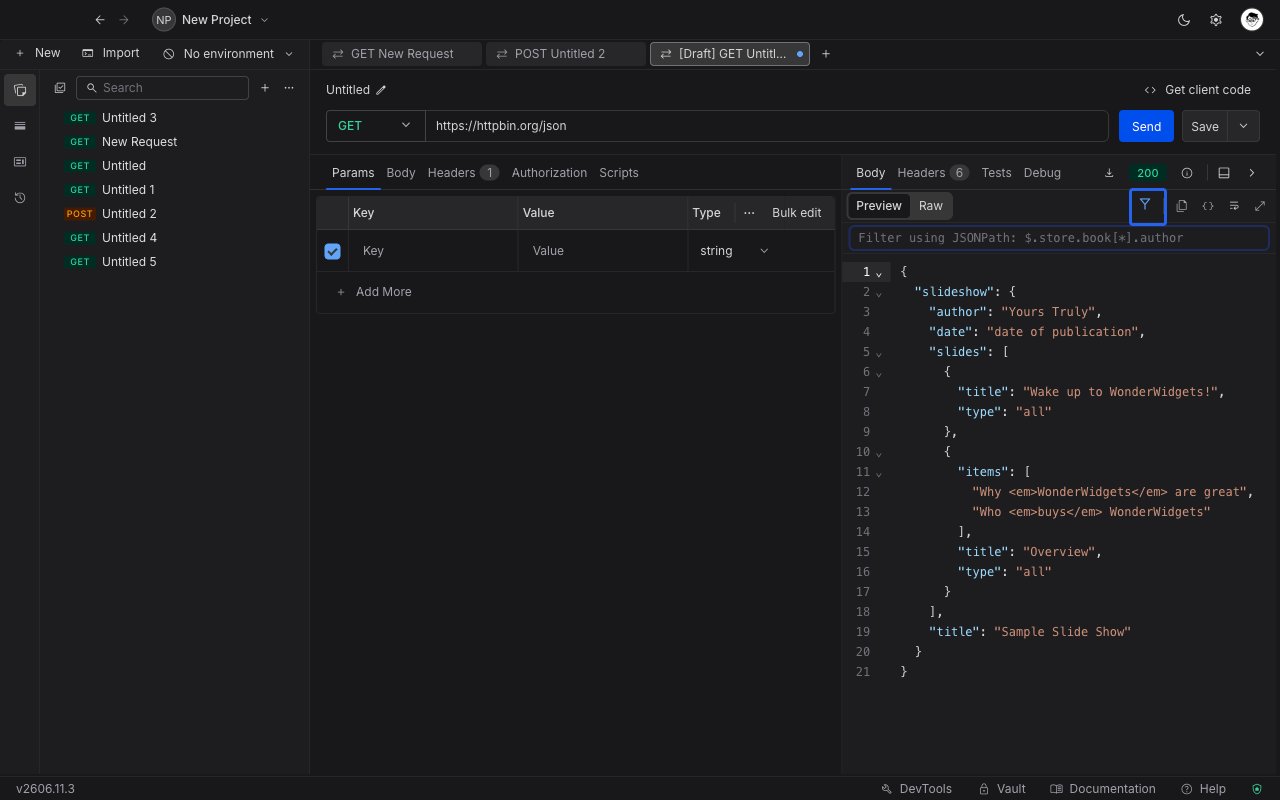Screen dimensions: 1280x800
Task: Open the string type dropdown
Action: pyautogui.click(x=735, y=251)
